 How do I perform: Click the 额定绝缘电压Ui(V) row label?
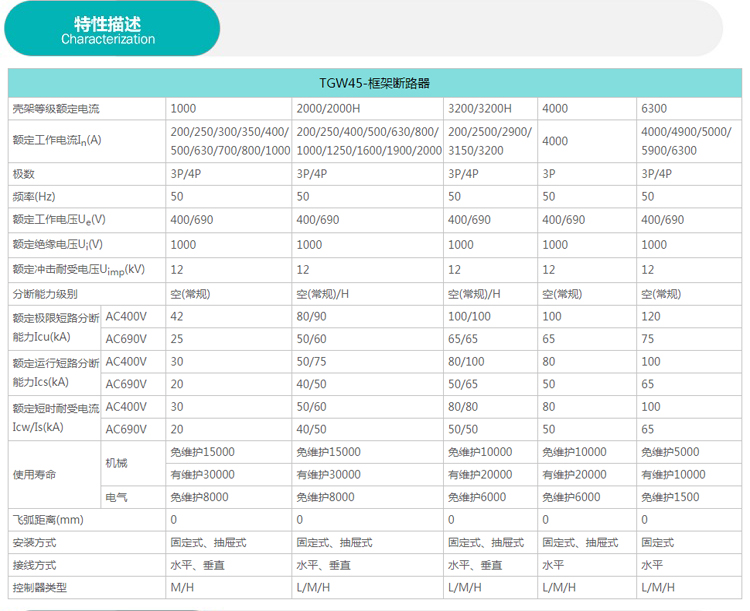[57, 244]
